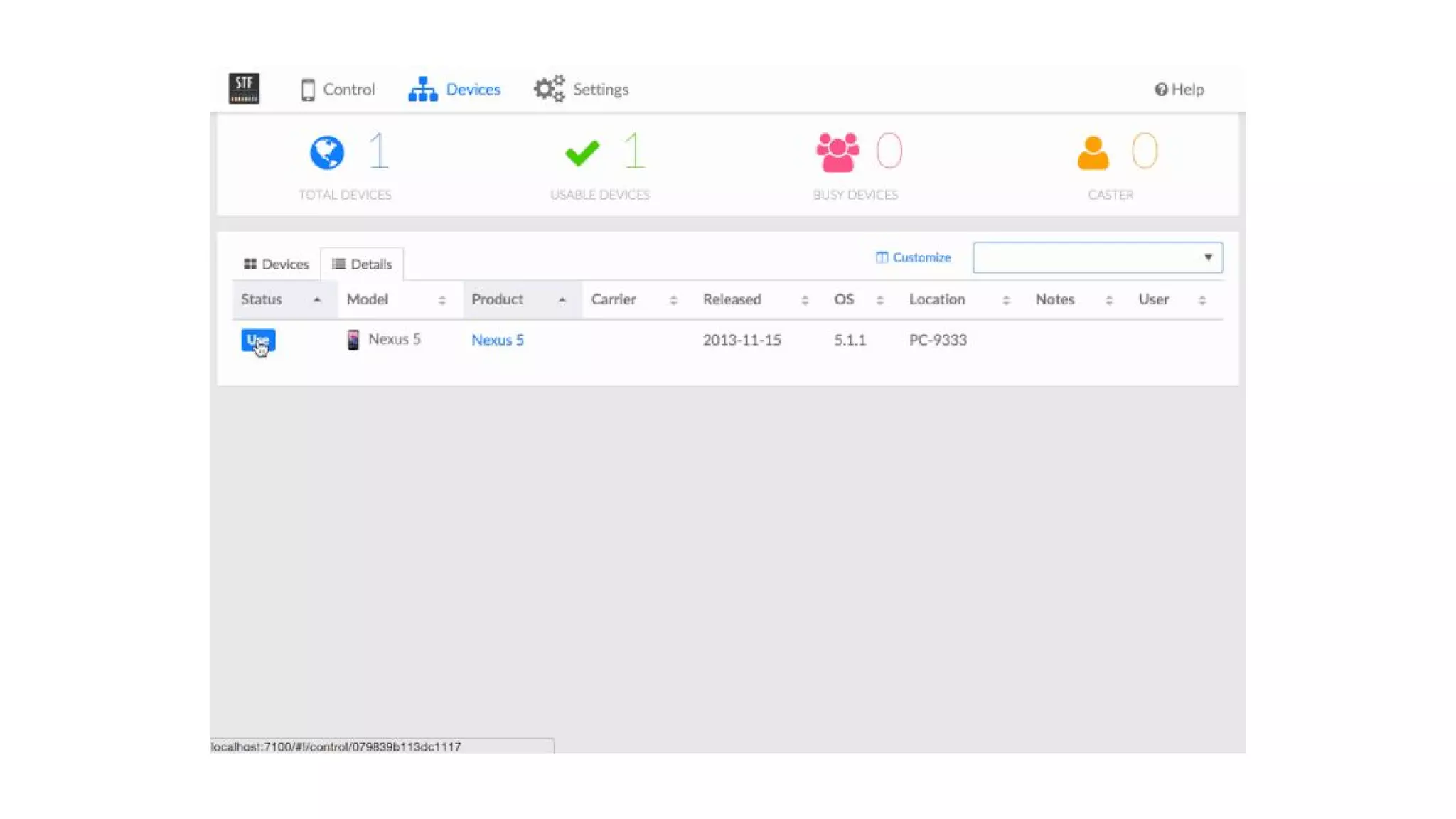This screenshot has width=1456, height=819.
Task: Switch to the Devices grid tab
Action: click(x=277, y=264)
